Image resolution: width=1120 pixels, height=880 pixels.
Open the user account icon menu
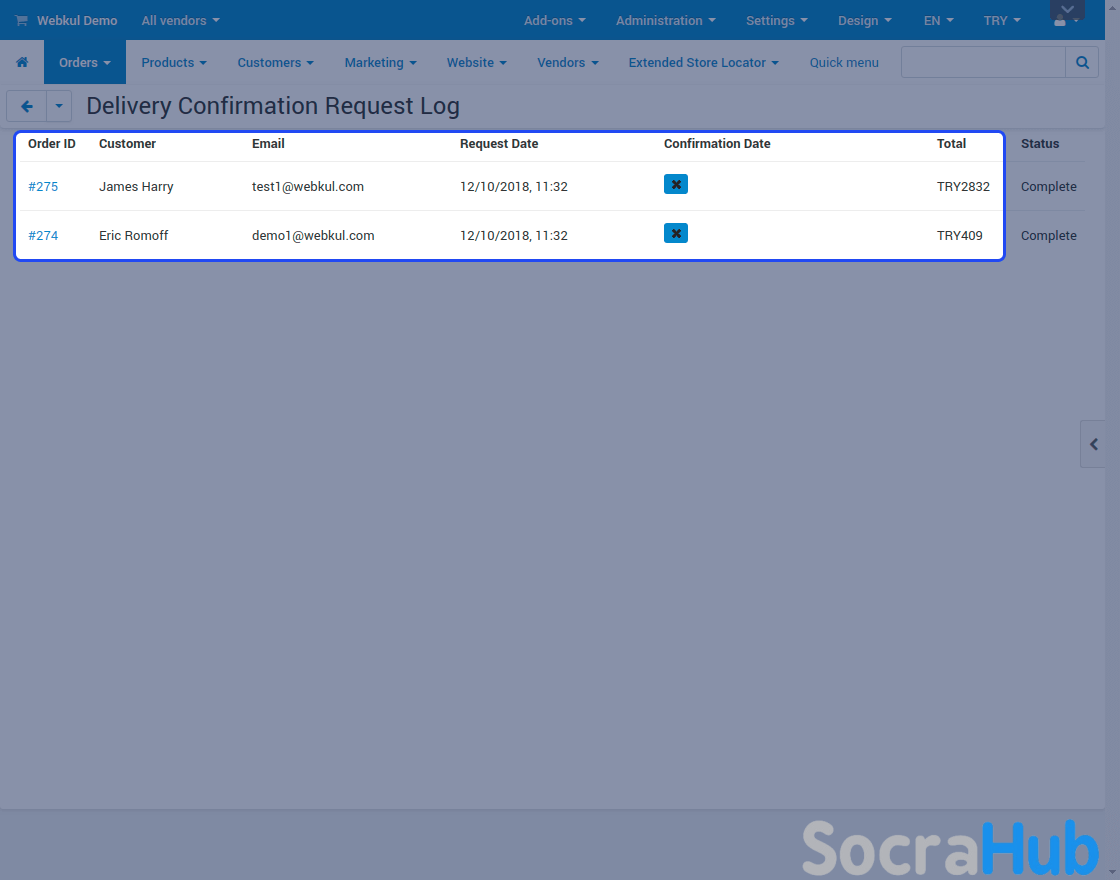[1066, 21]
